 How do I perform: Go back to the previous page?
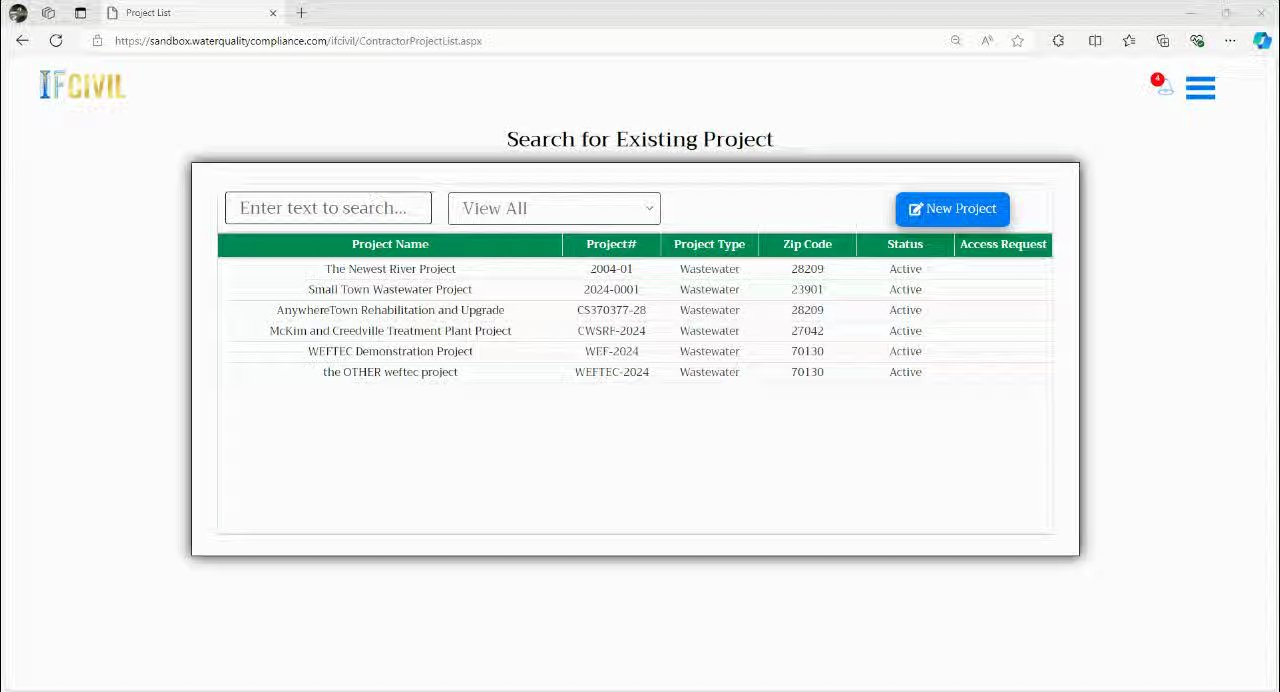[22, 41]
